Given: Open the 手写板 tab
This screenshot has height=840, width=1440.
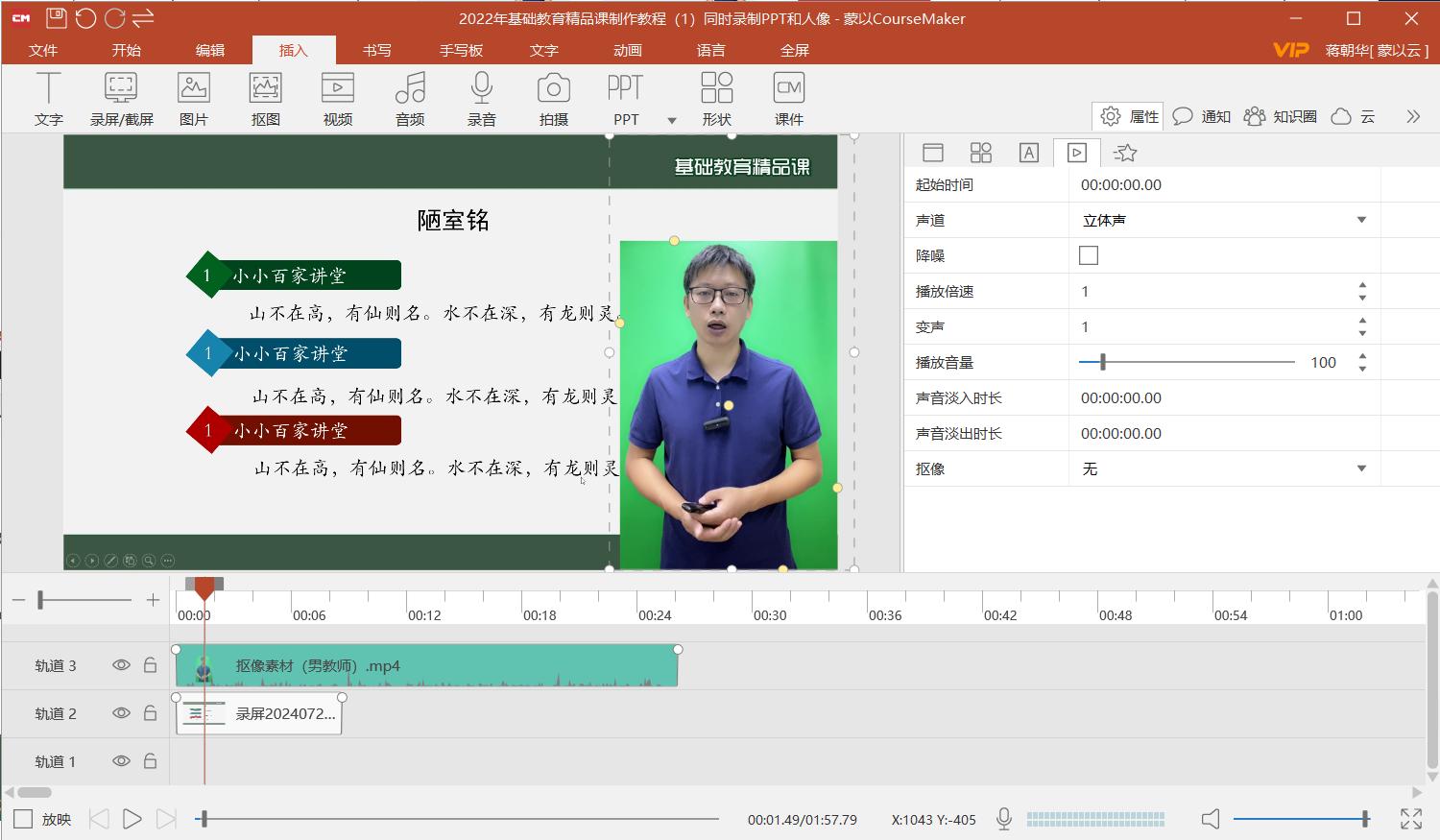Looking at the screenshot, I should 461,50.
